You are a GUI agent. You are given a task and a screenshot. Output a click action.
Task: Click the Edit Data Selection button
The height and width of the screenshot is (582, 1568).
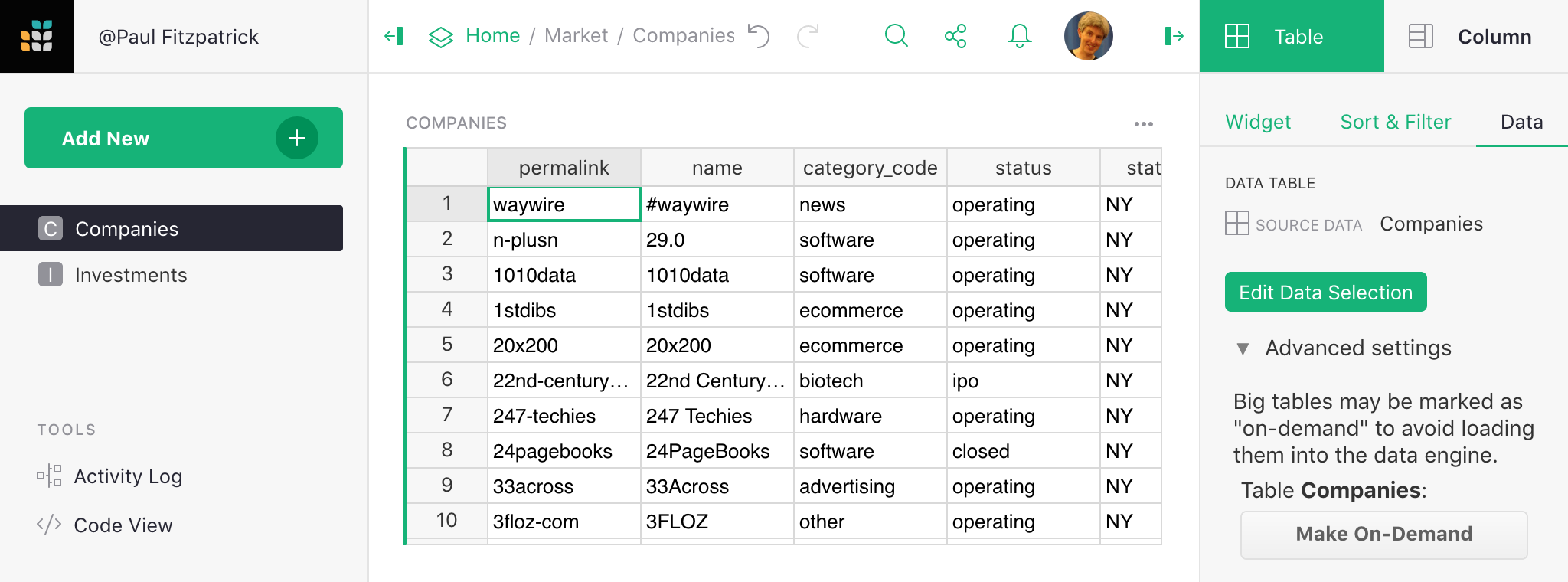click(1326, 292)
